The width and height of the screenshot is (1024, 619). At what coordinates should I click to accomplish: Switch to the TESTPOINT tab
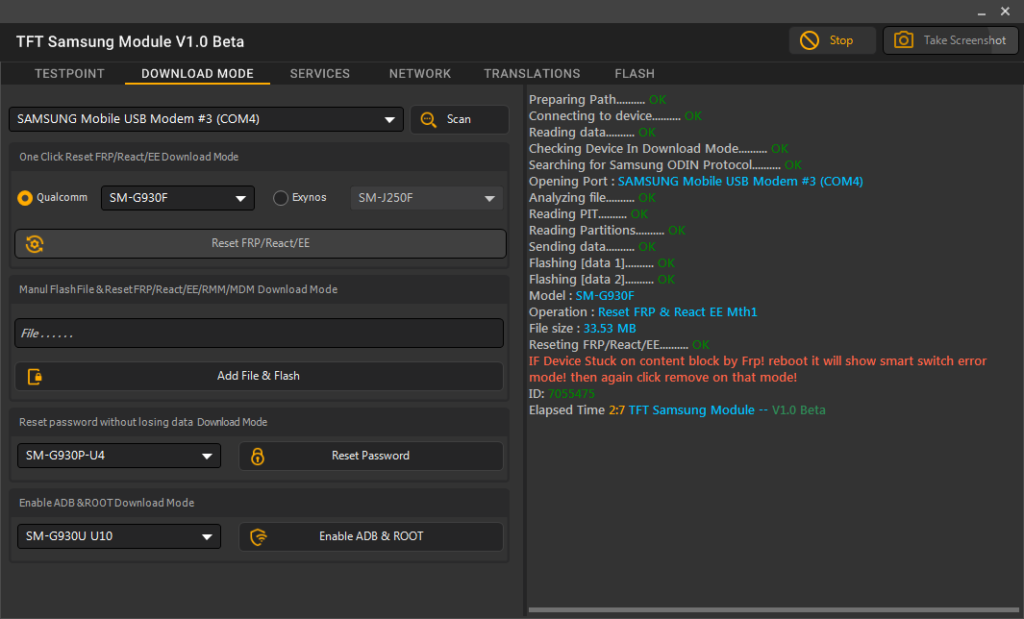(70, 74)
